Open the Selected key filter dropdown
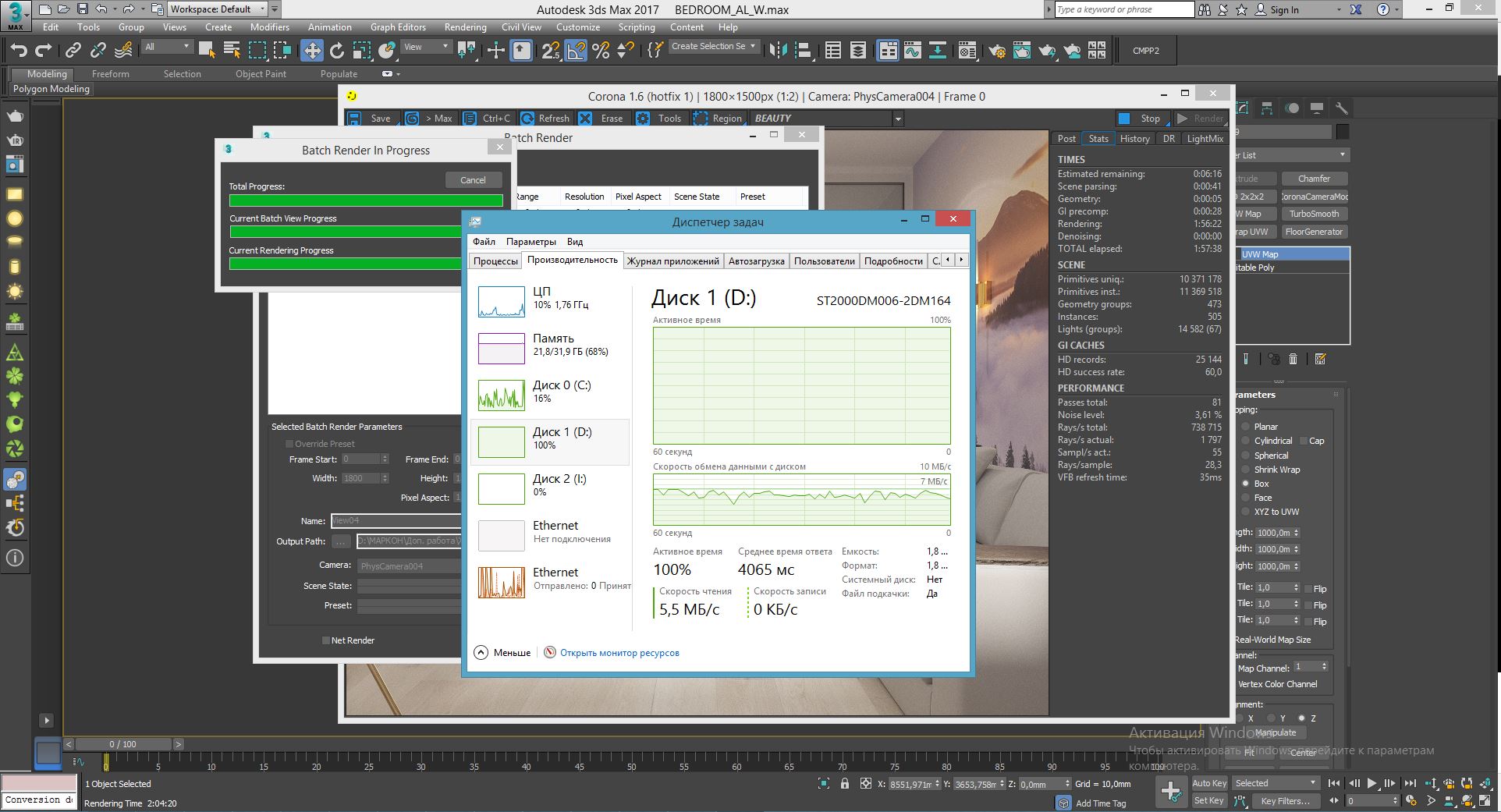The image size is (1501, 812). pos(1276,783)
